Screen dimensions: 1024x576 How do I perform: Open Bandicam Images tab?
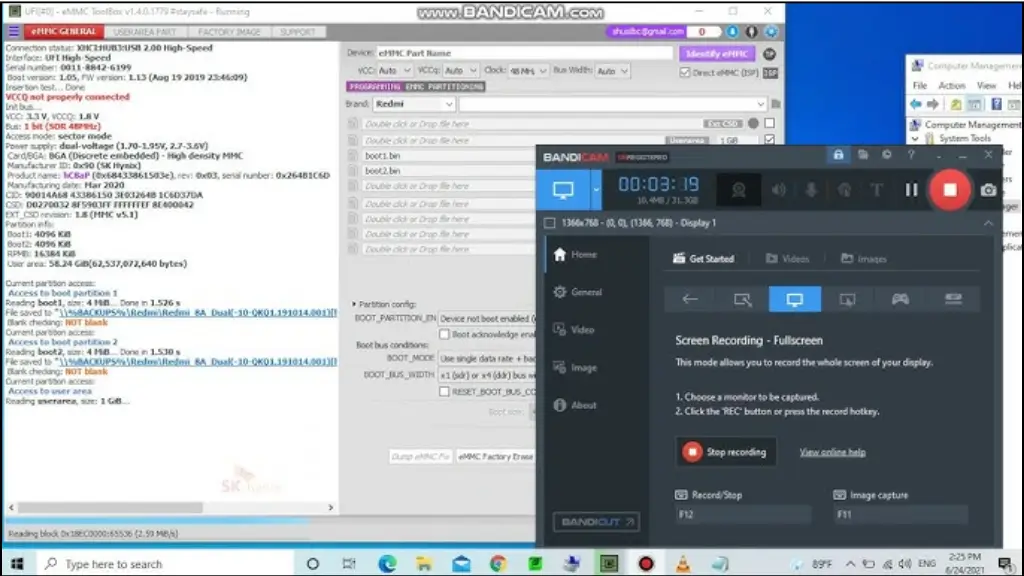863,259
